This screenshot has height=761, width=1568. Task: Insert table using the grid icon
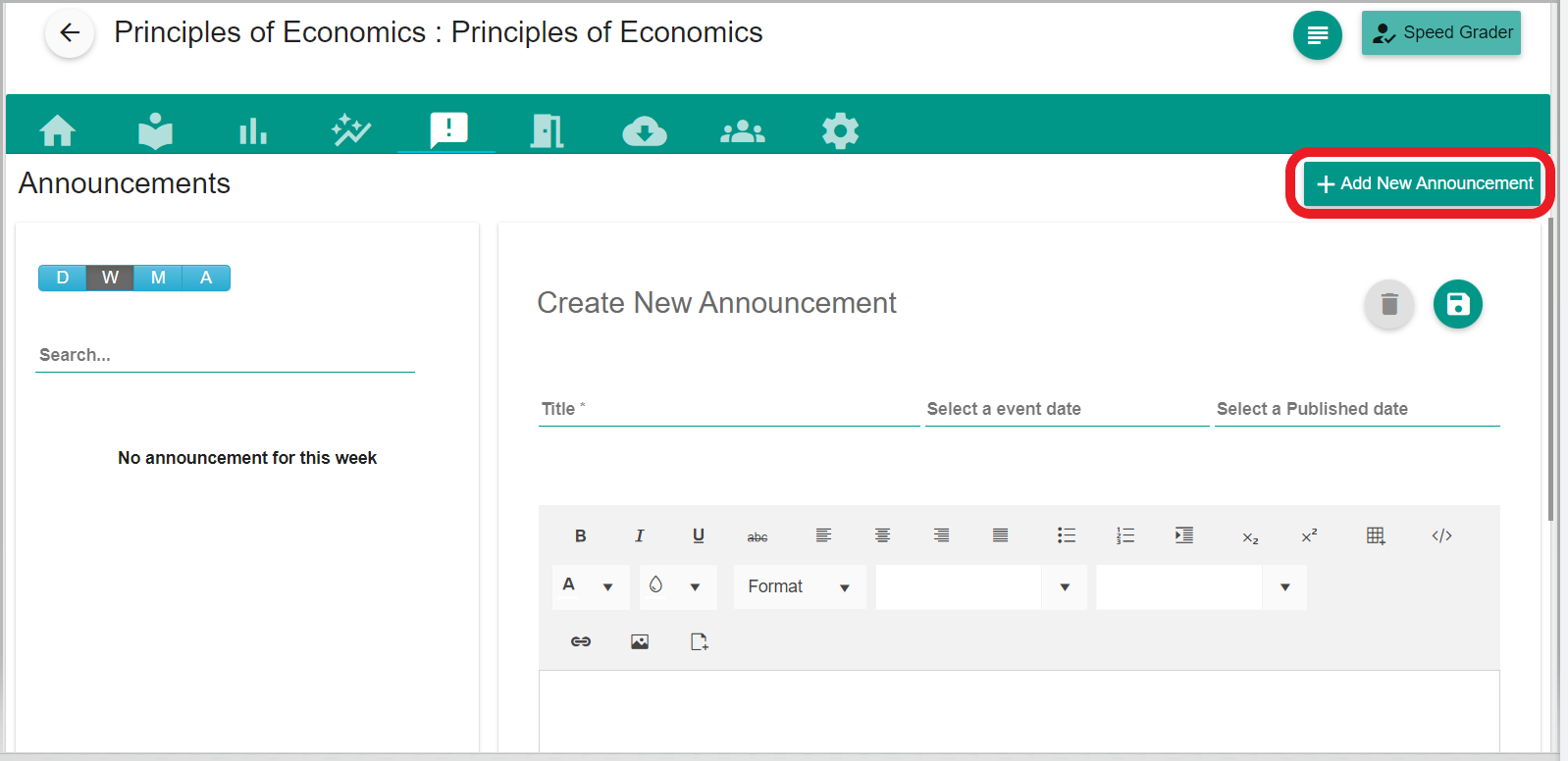[x=1376, y=535]
